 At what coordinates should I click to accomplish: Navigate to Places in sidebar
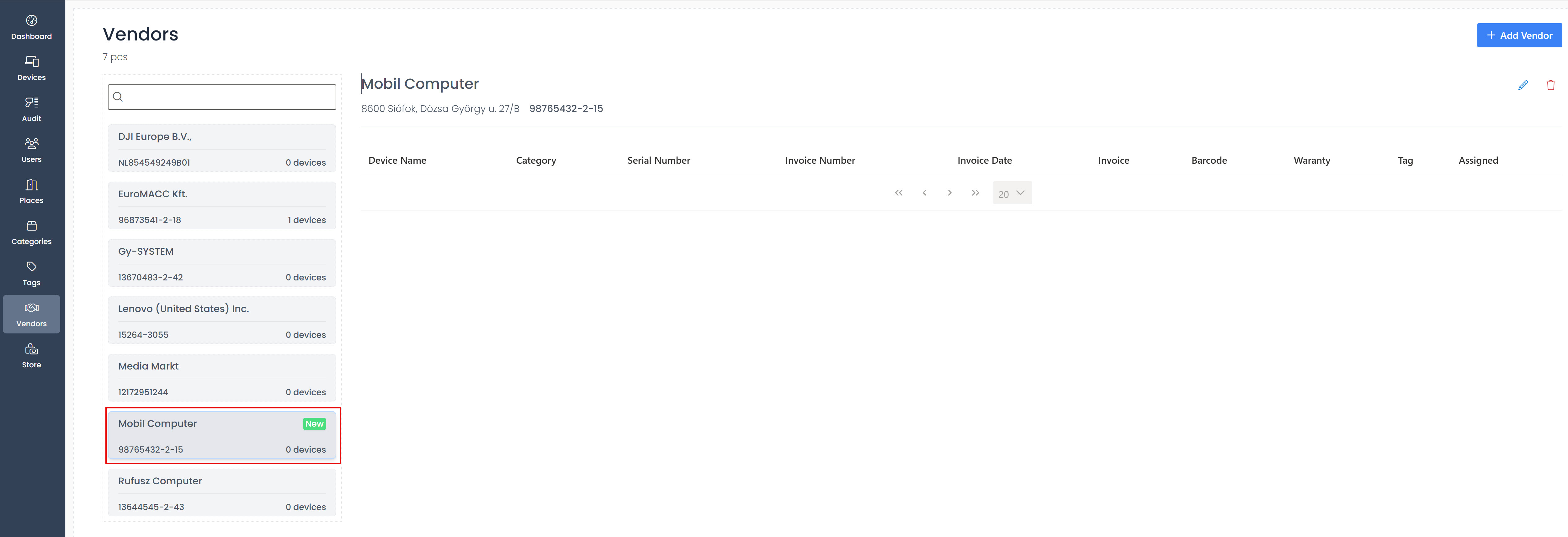coord(32,191)
